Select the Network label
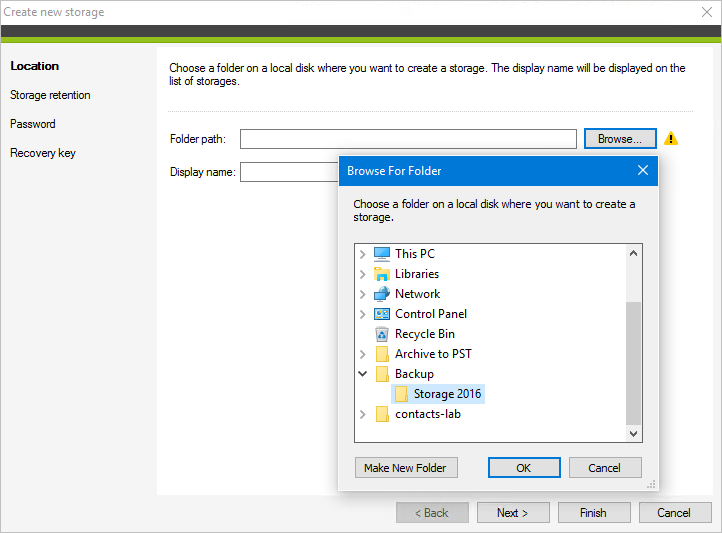The width and height of the screenshot is (722, 533). click(x=418, y=294)
